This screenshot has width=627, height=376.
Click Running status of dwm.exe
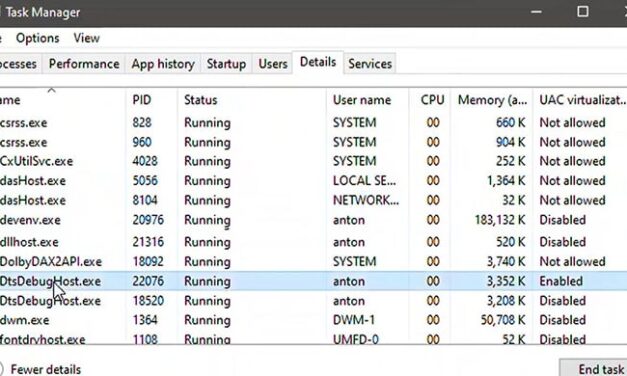(207, 320)
